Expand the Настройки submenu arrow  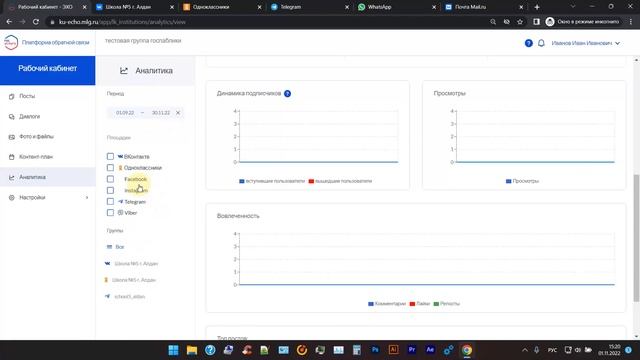tap(87, 198)
